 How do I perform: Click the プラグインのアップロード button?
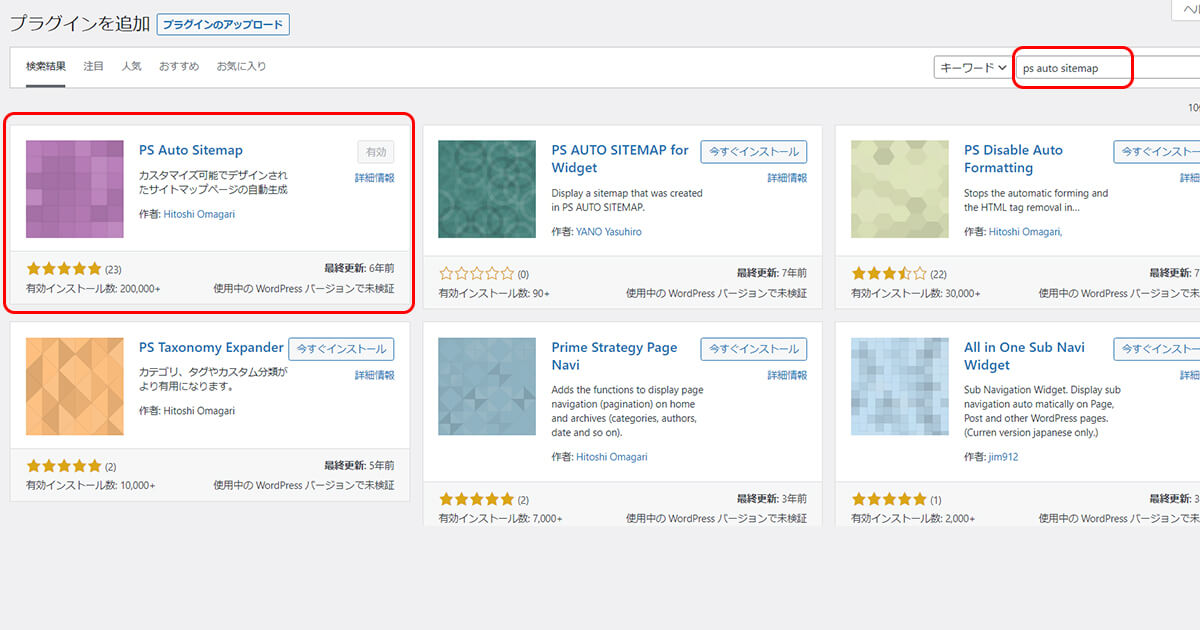223,24
